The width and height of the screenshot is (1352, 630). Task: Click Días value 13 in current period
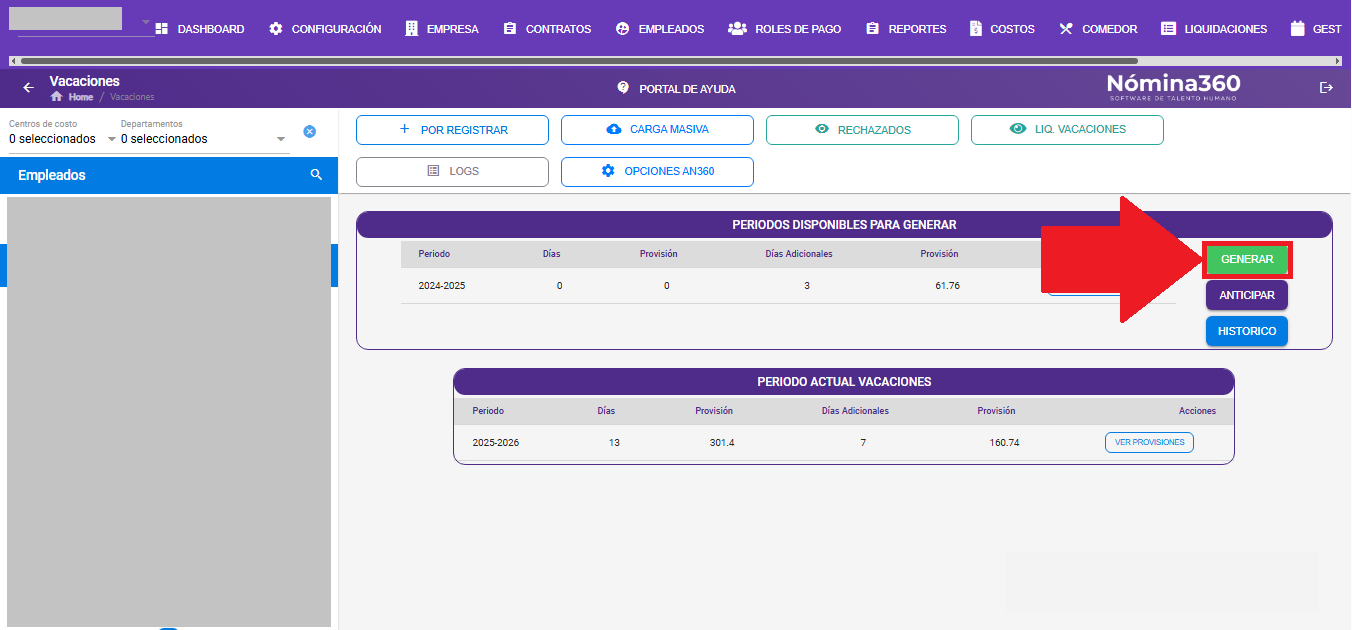tap(614, 443)
